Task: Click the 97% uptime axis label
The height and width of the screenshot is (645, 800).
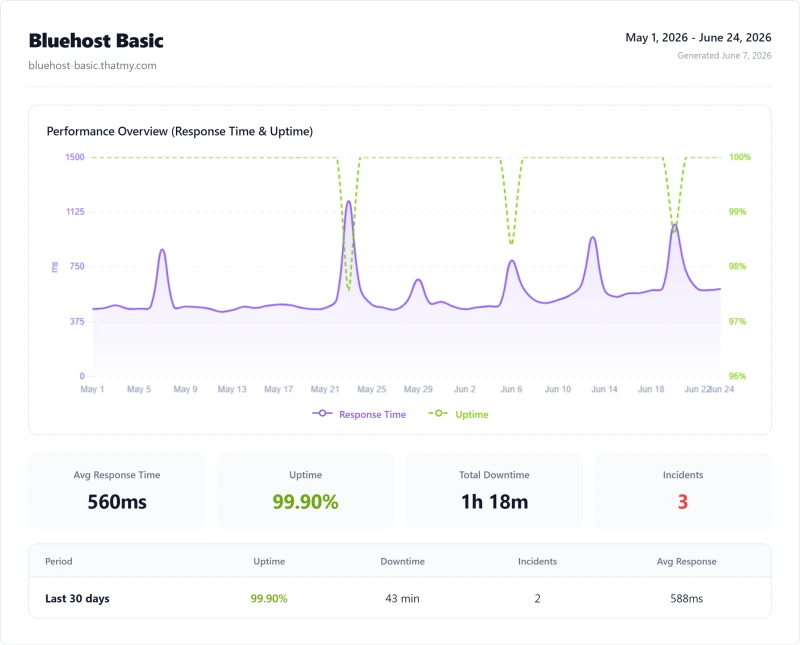Action: pos(737,321)
